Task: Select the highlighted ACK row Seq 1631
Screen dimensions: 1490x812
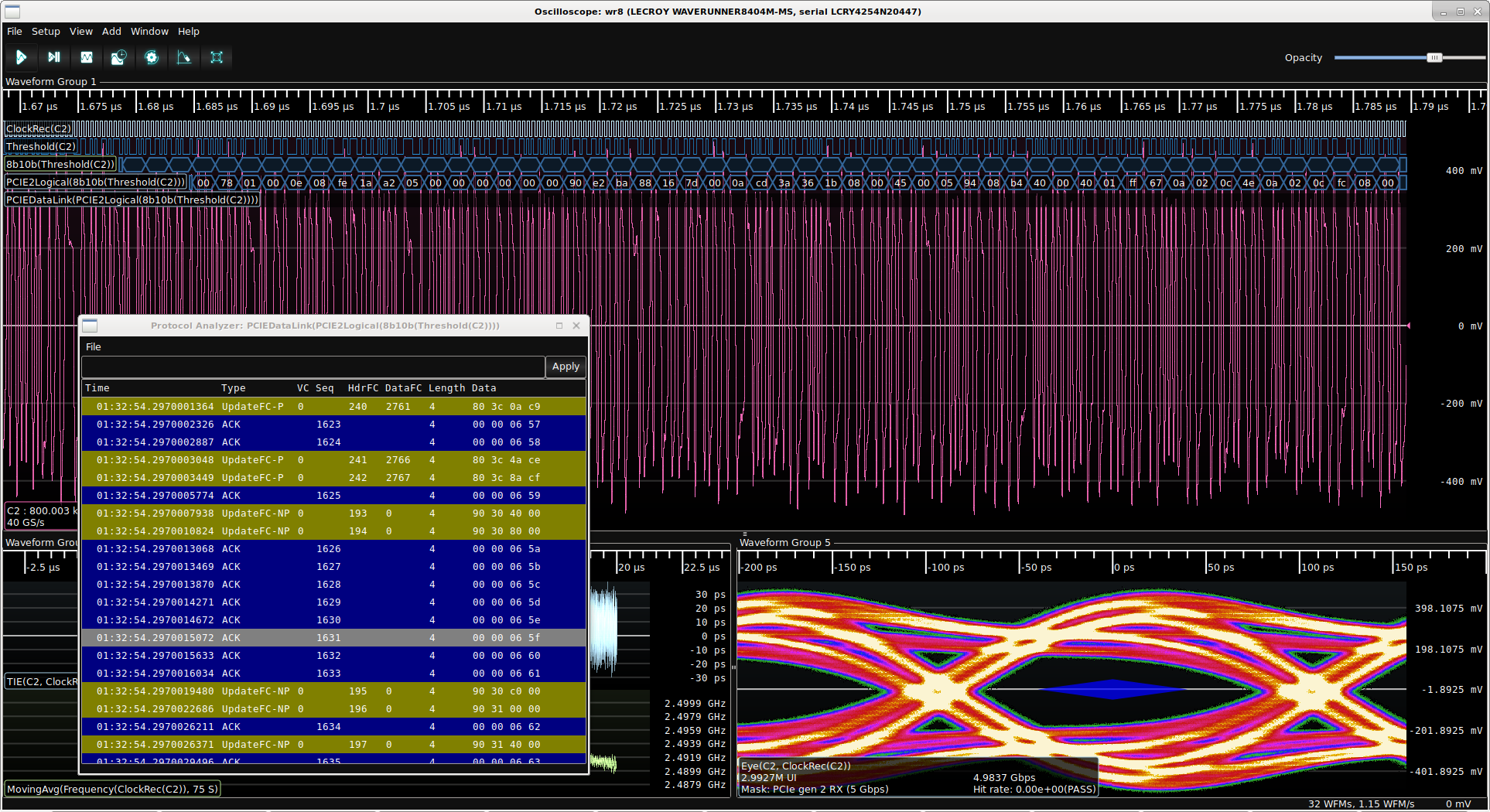Action: click(x=333, y=638)
